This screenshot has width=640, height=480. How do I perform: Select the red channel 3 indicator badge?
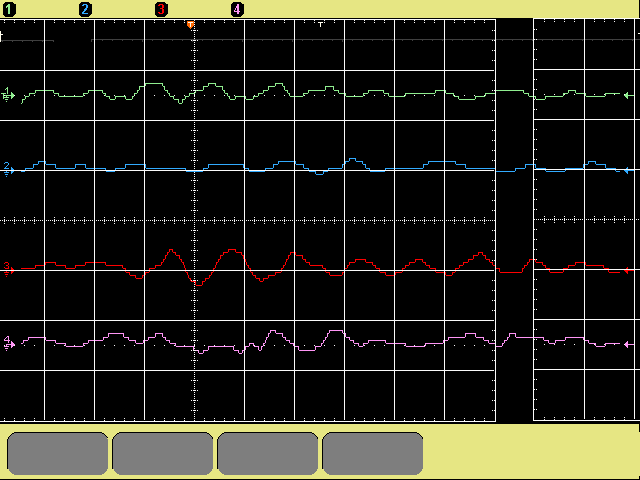pyautogui.click(x=161, y=9)
